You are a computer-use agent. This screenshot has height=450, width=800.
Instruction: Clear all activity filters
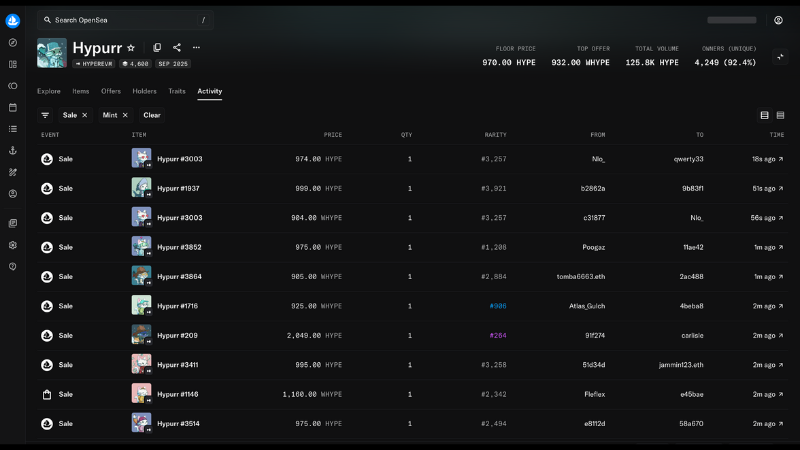click(x=152, y=115)
